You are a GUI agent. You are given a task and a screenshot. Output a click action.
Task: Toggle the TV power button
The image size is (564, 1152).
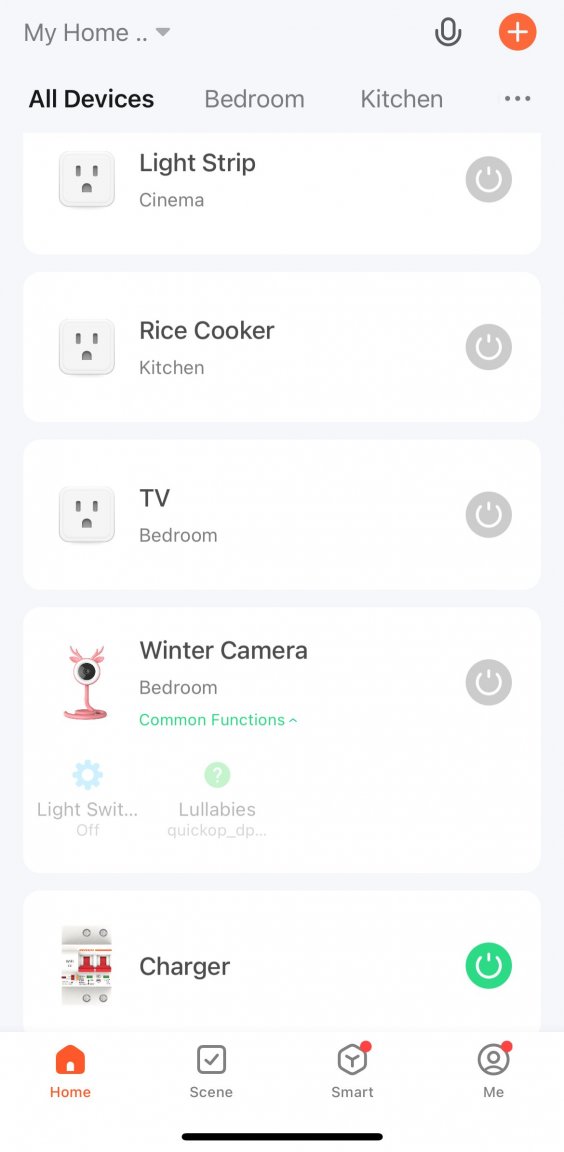(488, 514)
